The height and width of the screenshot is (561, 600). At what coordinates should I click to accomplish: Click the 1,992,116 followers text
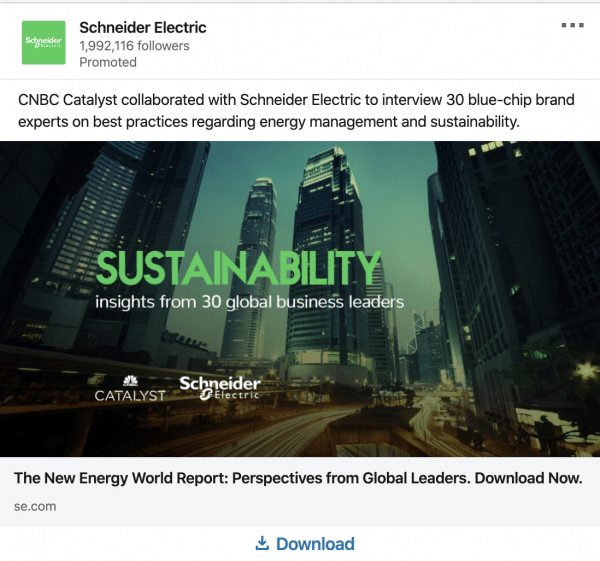(134, 46)
